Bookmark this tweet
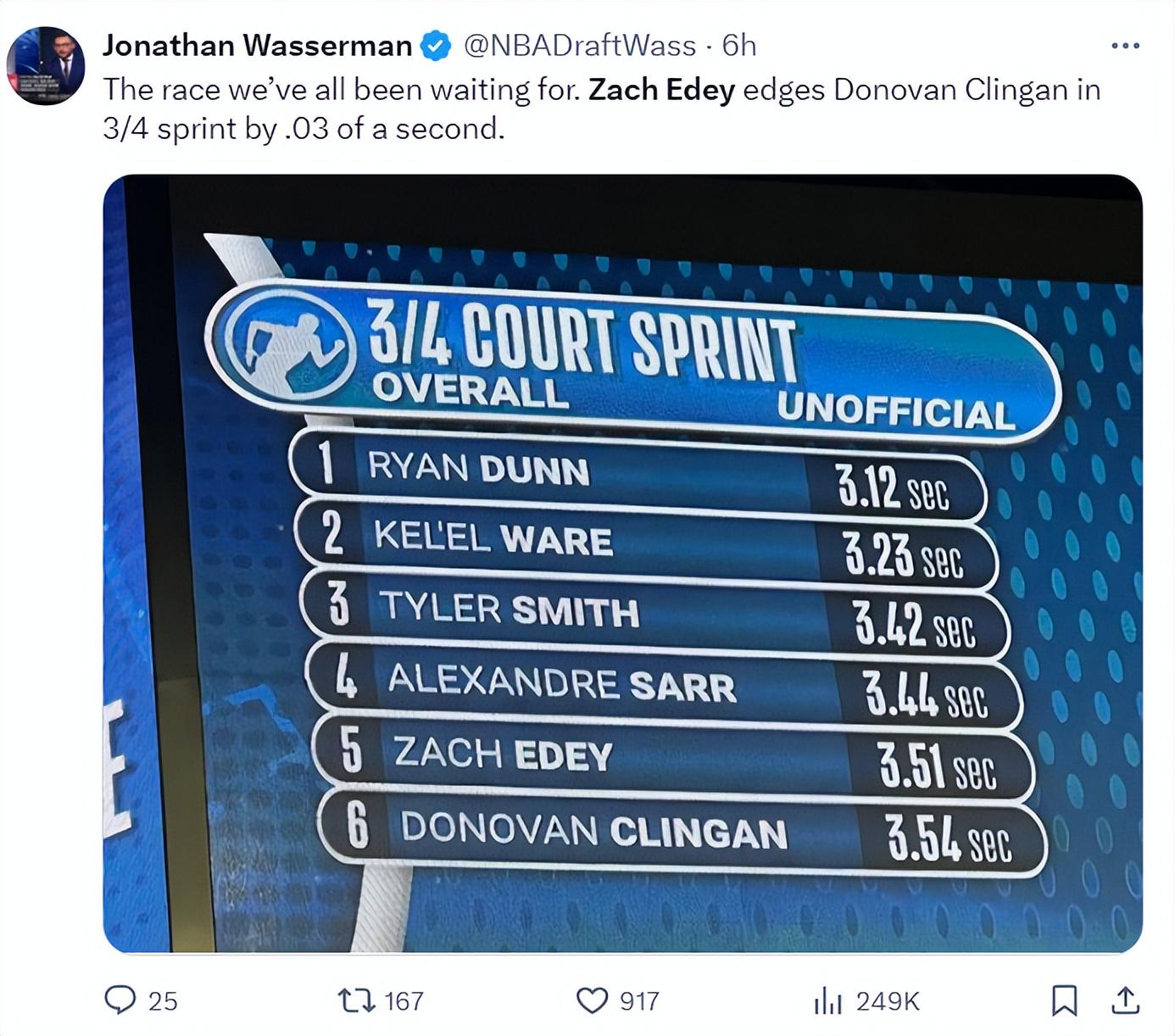 coord(1064,1001)
